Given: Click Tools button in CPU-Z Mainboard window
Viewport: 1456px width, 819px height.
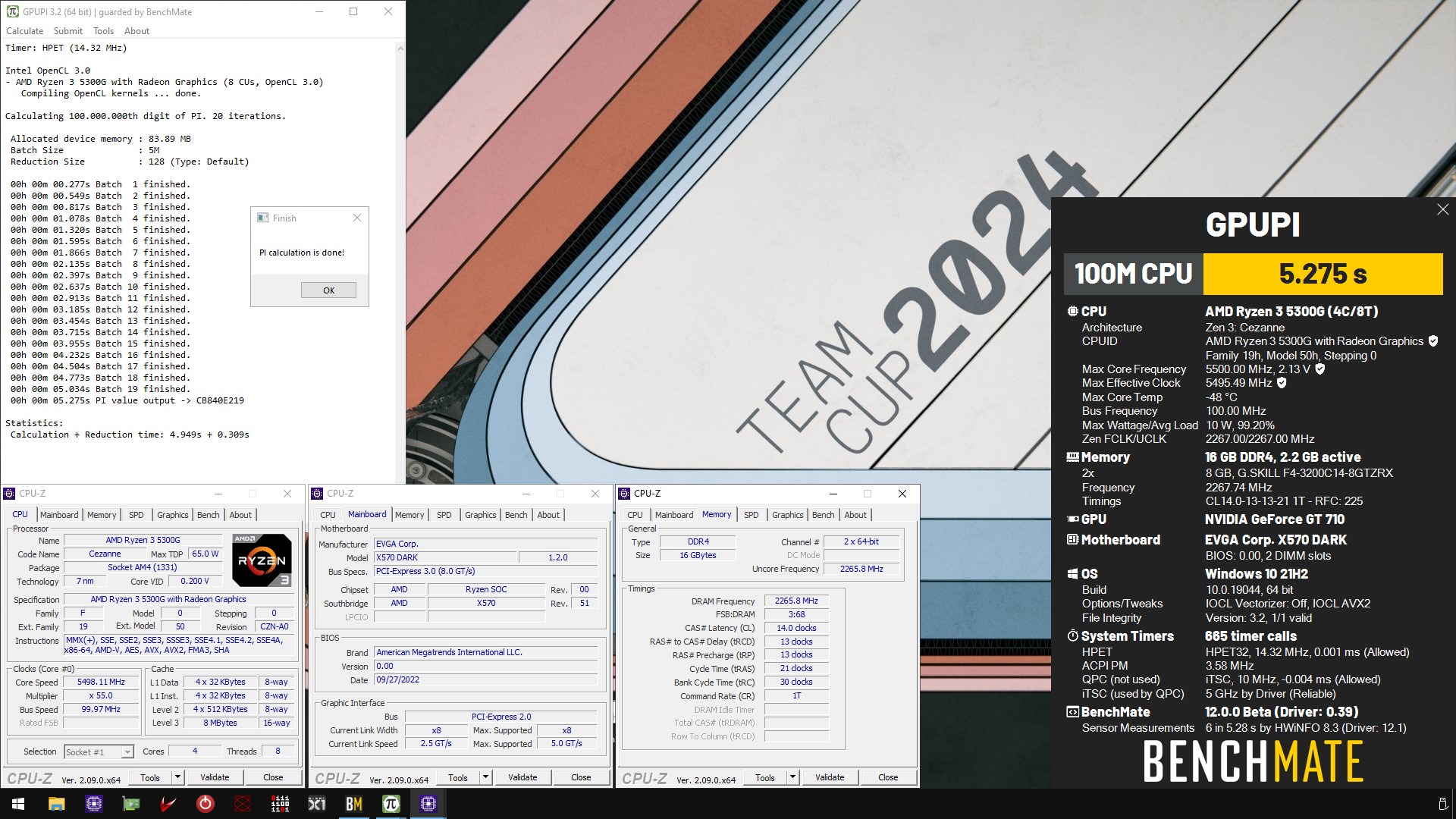Looking at the screenshot, I should pos(458,777).
